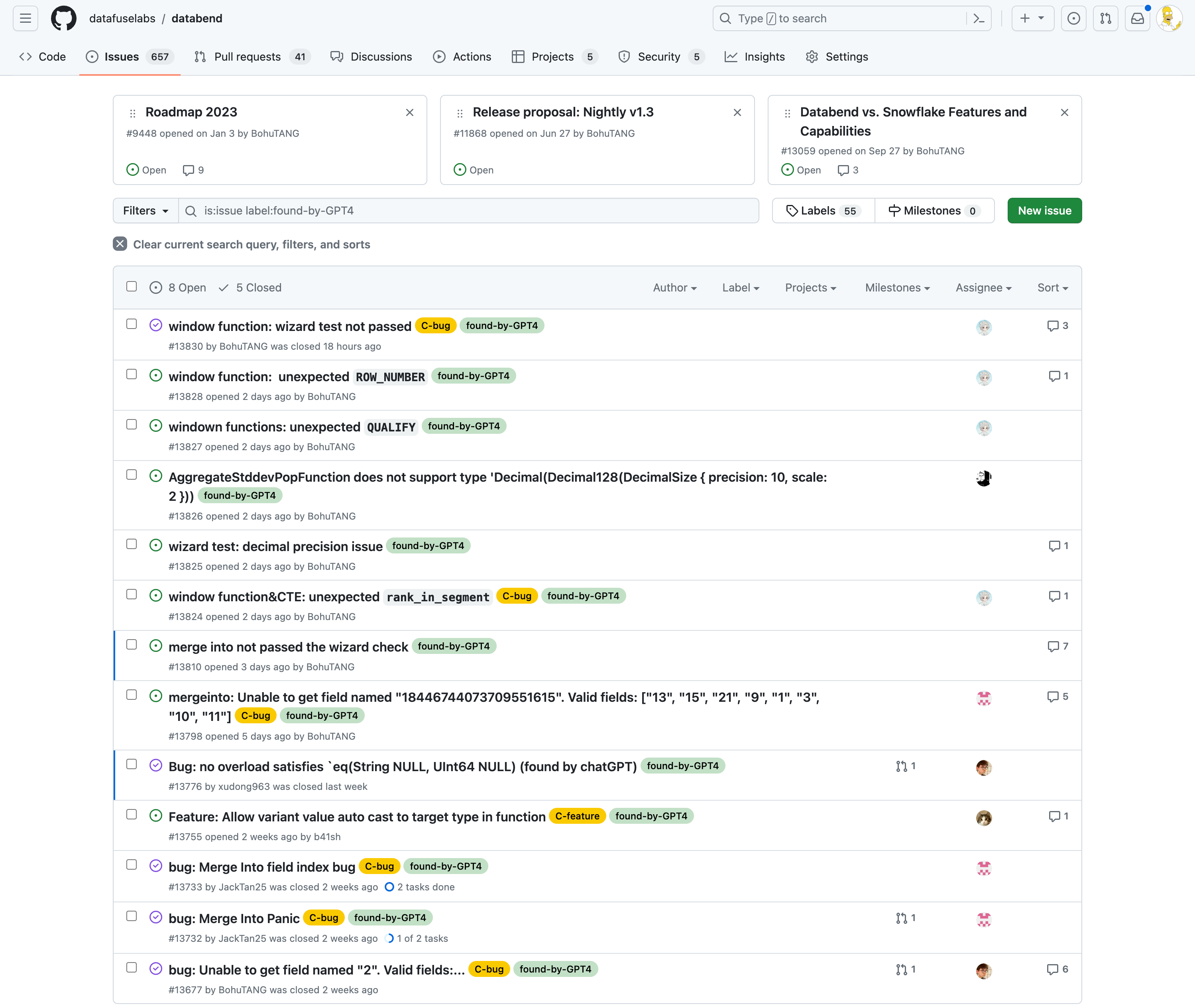The image size is (1195, 1008).
Task: Show the 5 Closed issues
Action: point(250,288)
